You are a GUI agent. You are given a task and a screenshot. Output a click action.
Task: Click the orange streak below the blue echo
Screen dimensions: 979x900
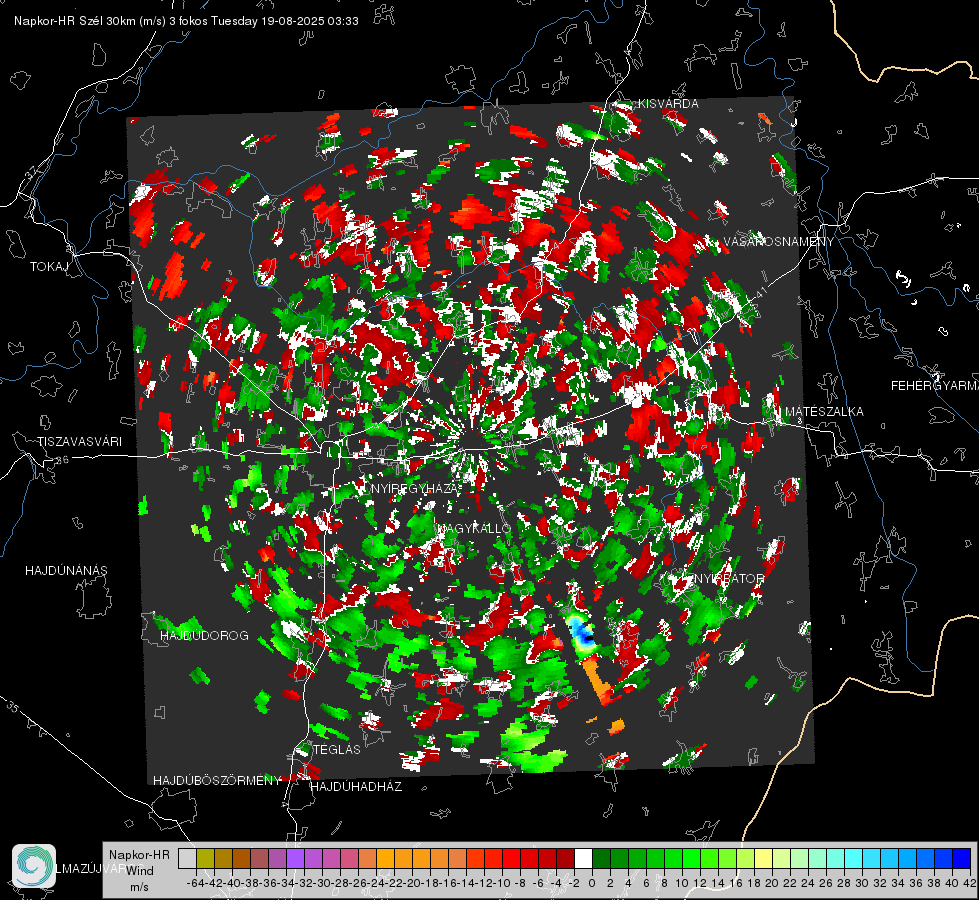coord(597,681)
